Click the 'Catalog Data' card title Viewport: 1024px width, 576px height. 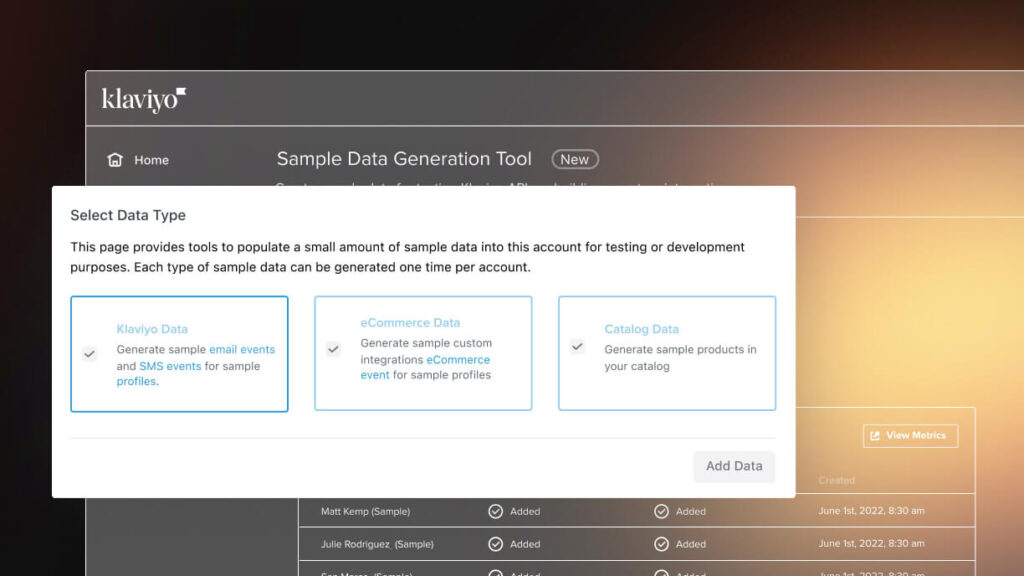click(x=641, y=329)
